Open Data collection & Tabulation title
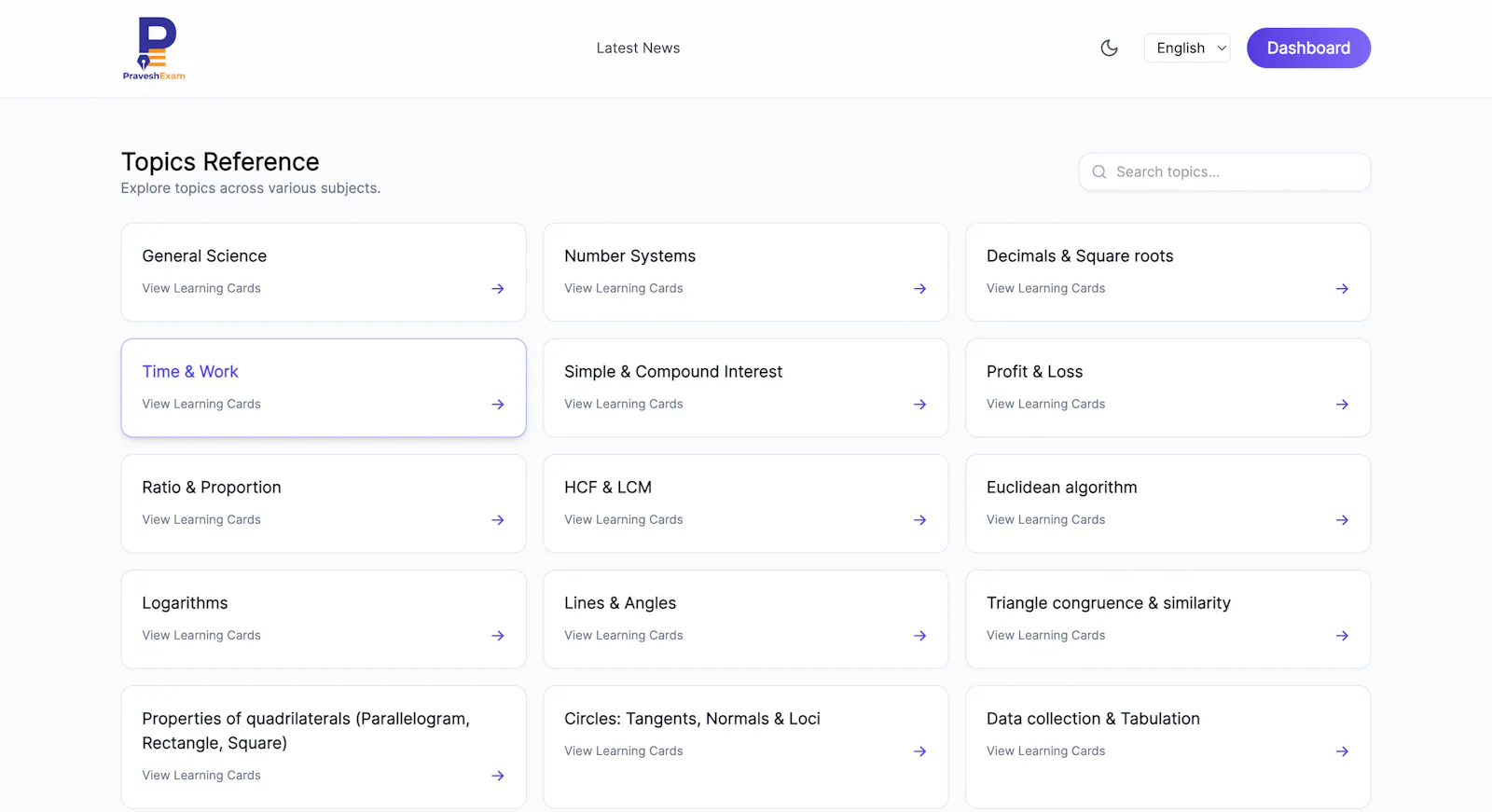The height and width of the screenshot is (812, 1492). (x=1093, y=719)
